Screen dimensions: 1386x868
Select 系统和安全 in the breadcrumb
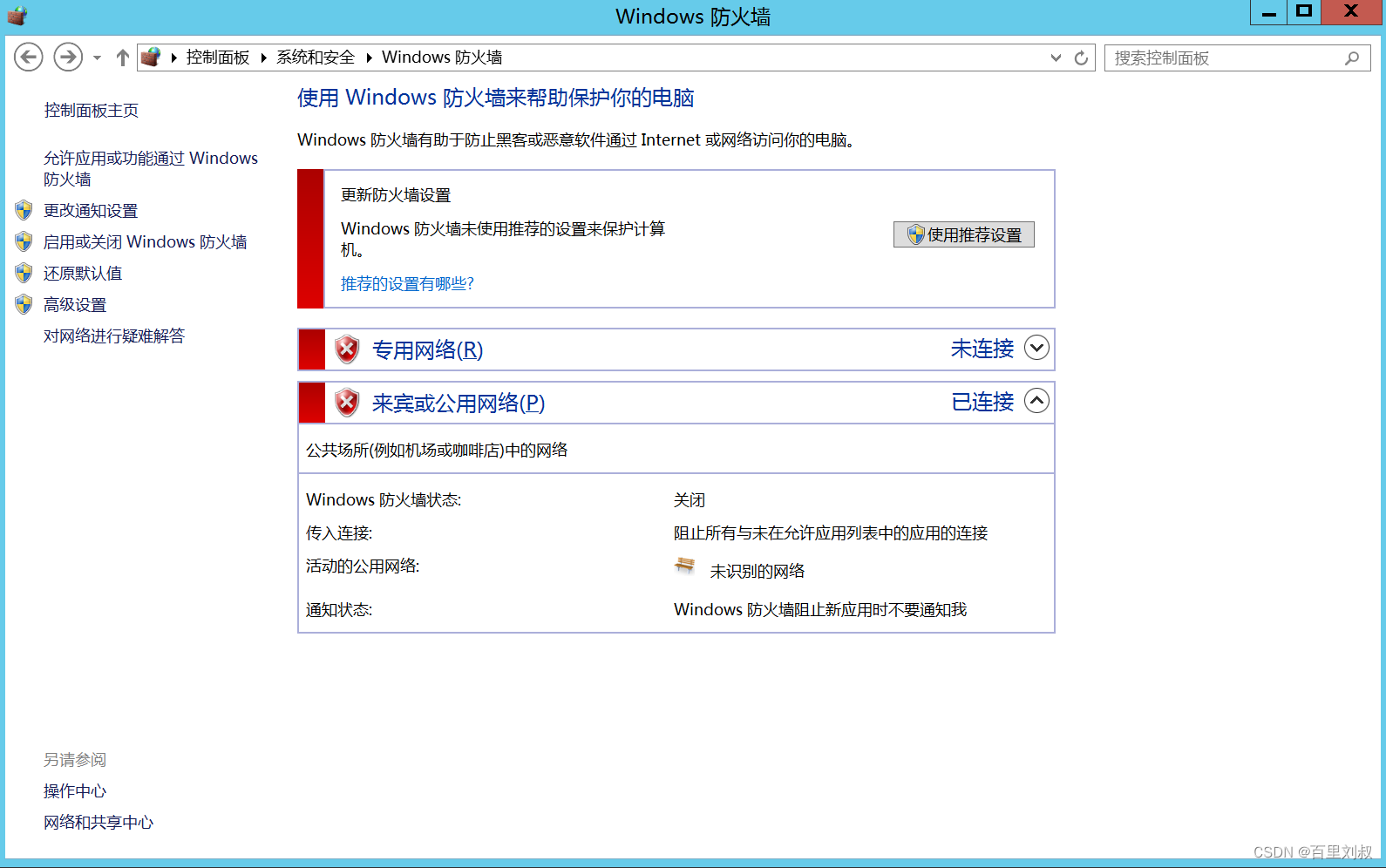tap(316, 58)
